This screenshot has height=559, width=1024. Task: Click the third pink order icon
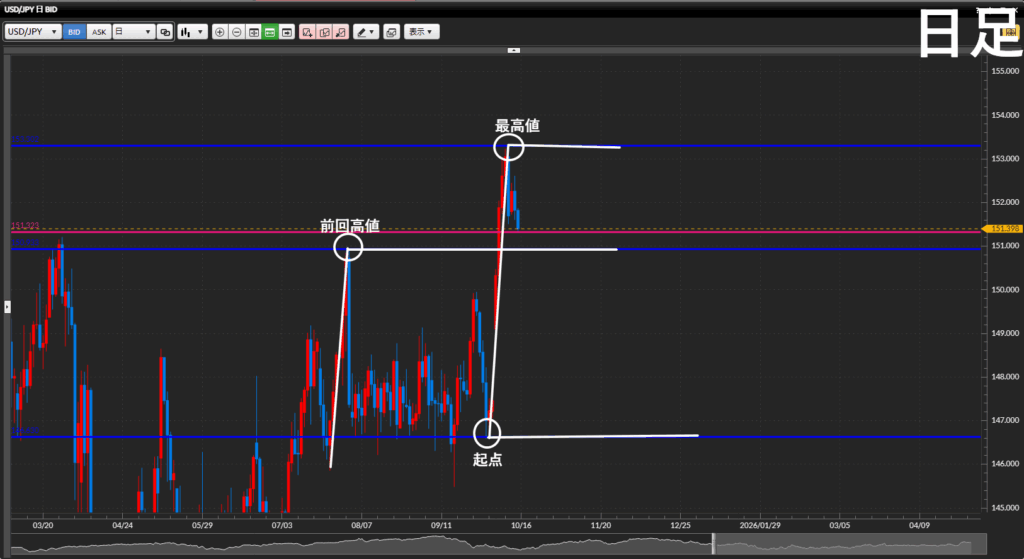tap(341, 32)
